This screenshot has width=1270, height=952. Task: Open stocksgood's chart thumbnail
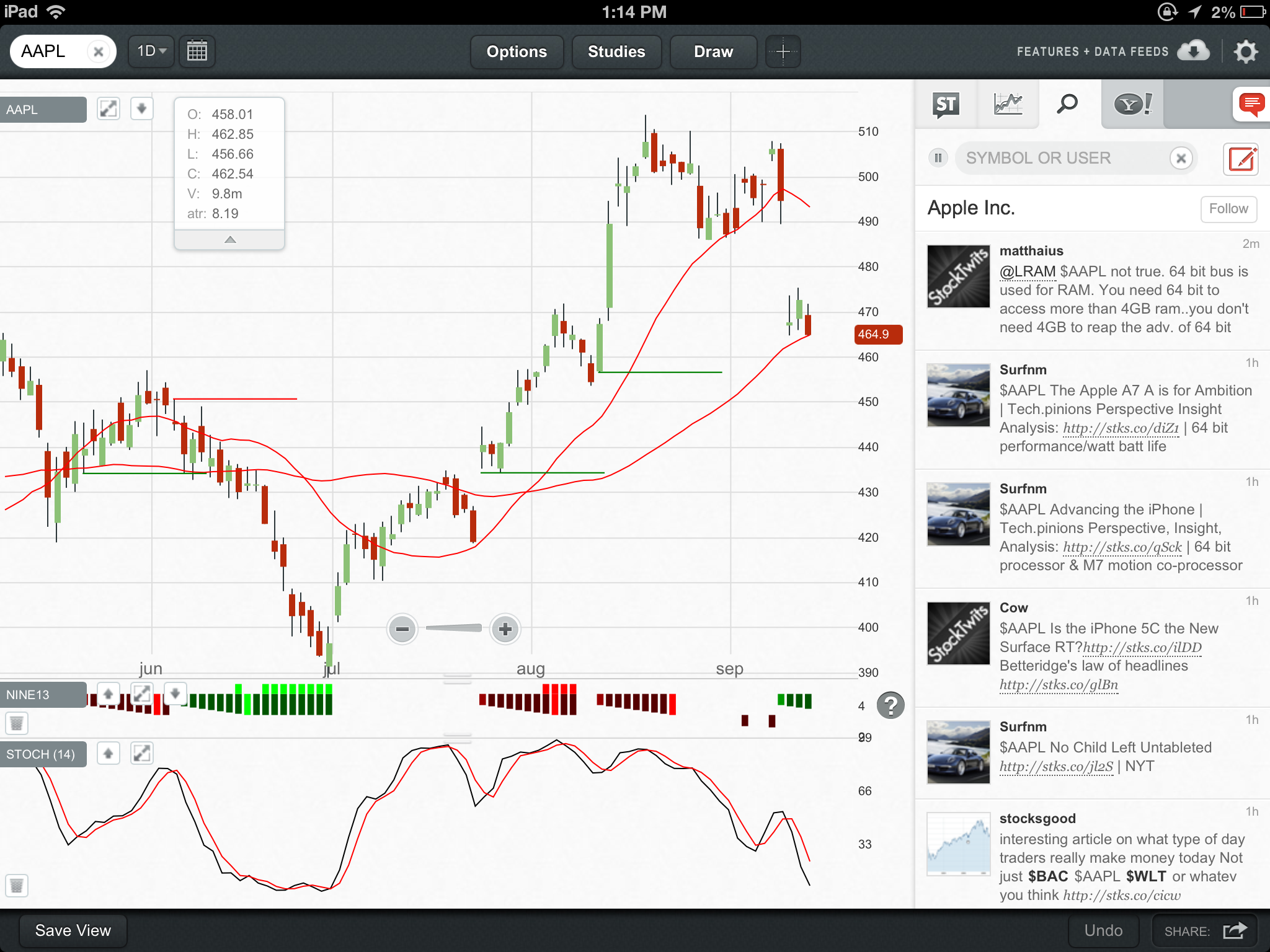pyautogui.click(x=958, y=844)
